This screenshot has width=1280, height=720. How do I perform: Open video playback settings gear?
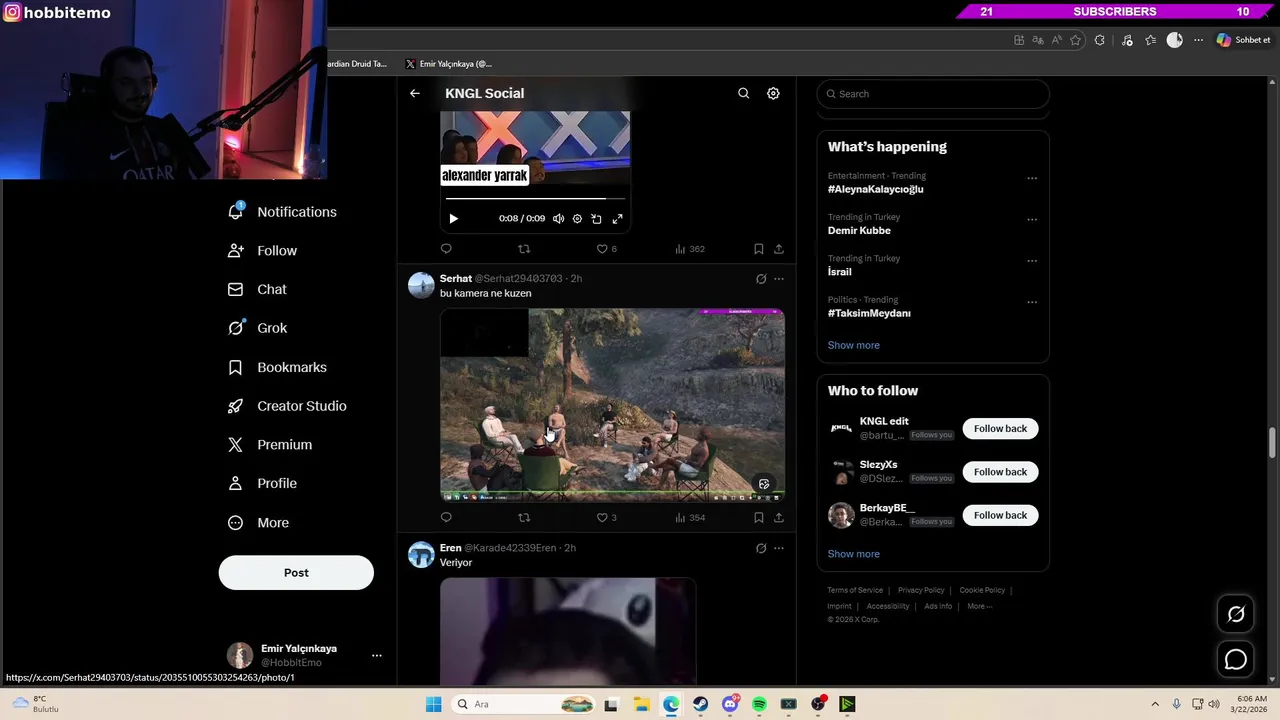coord(577,219)
